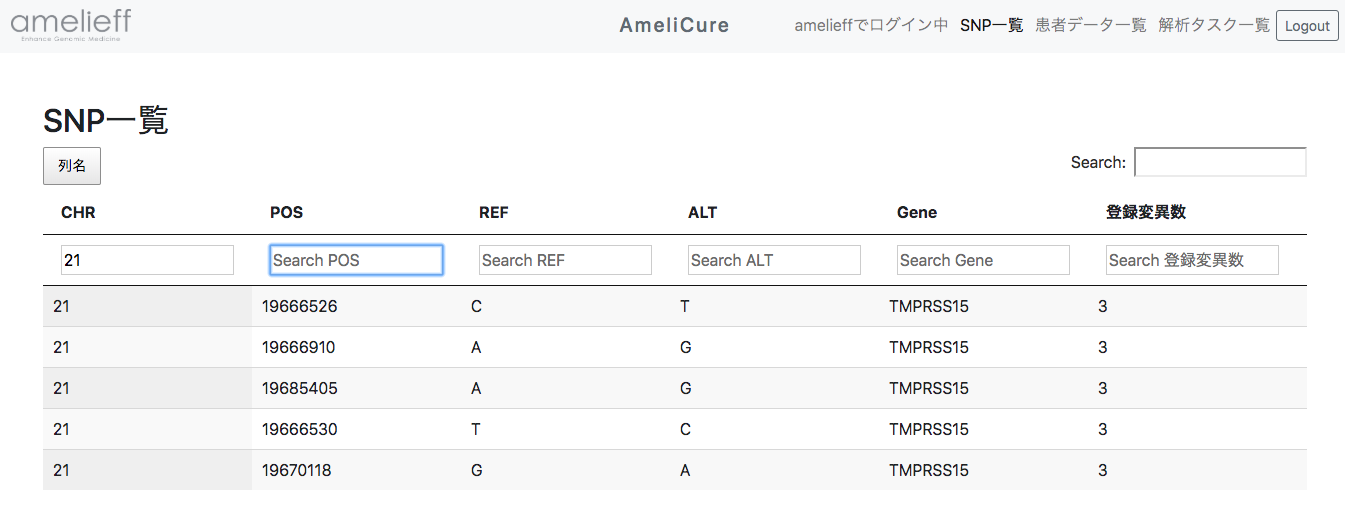Focus the global Search box

[x=1219, y=162]
